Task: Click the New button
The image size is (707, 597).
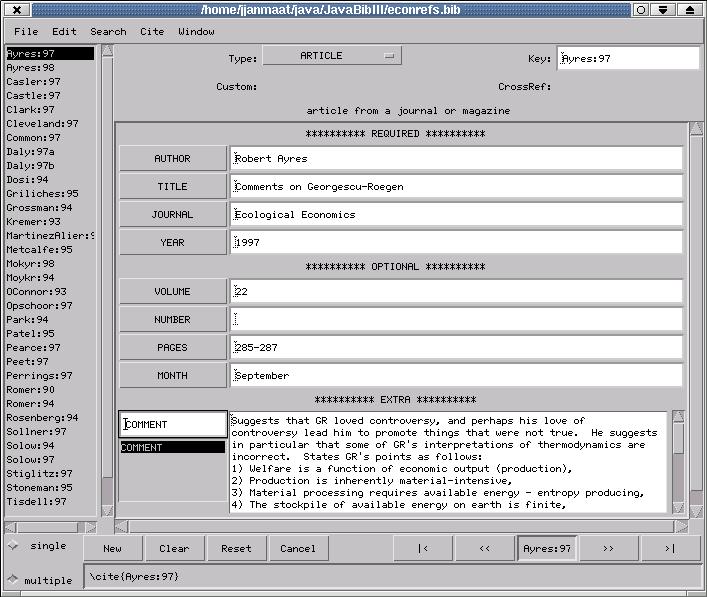Action: click(x=112, y=548)
